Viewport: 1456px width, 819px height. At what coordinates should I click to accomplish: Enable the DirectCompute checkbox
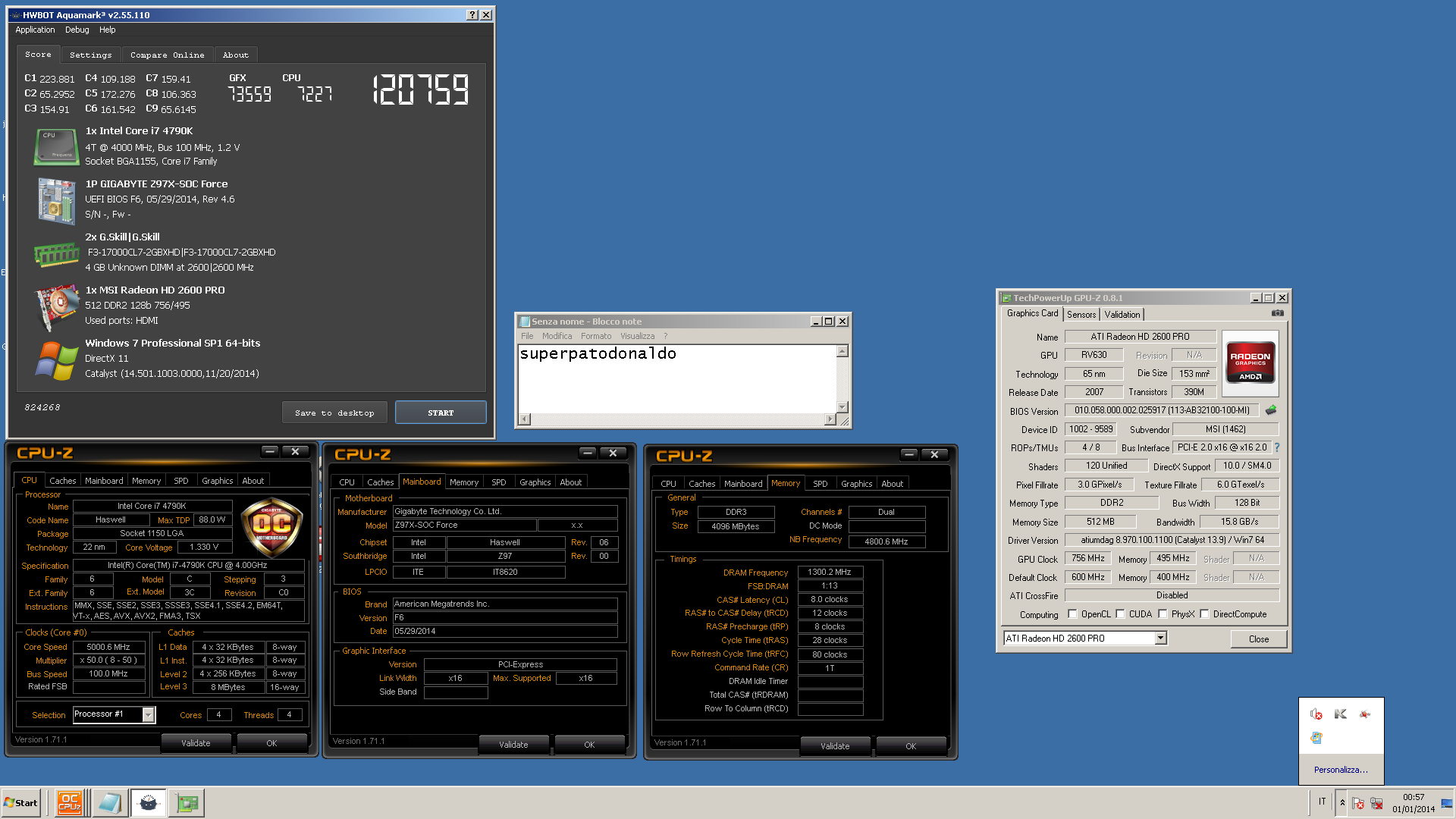(x=1204, y=614)
